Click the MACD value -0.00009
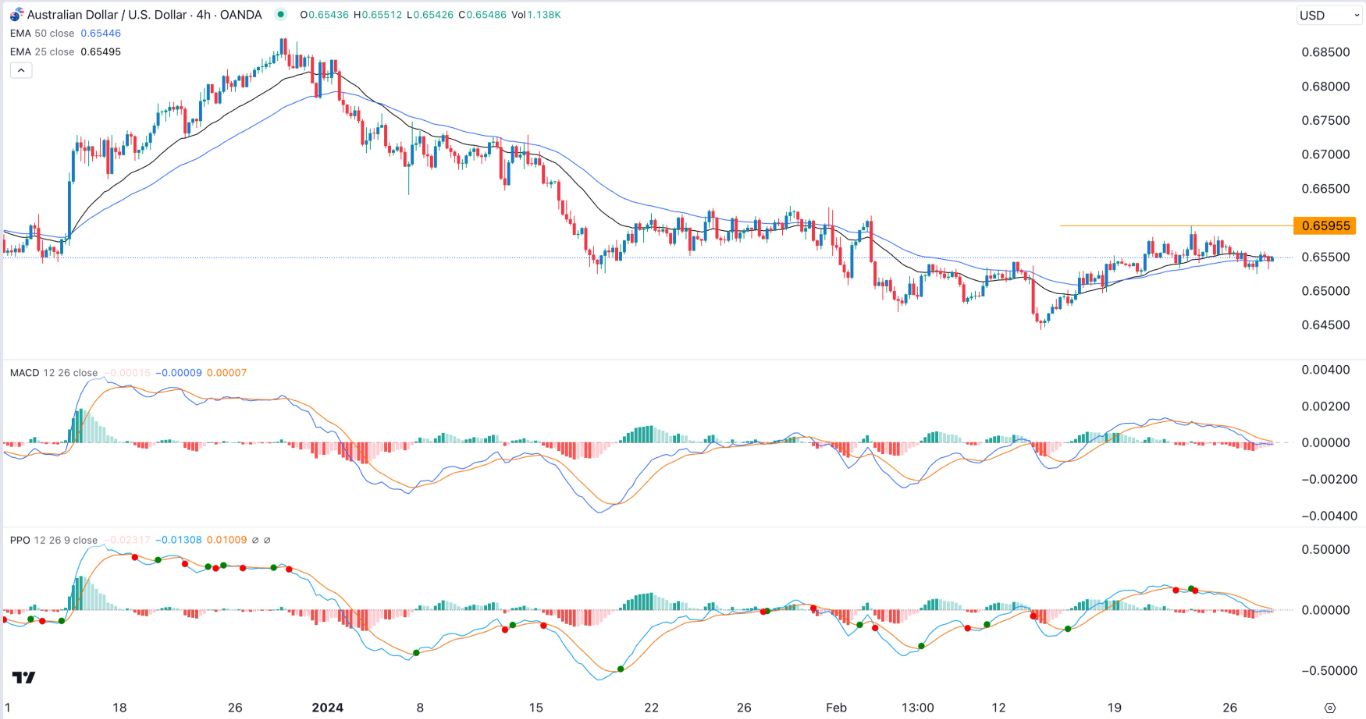This screenshot has height=719, width=1366. click(181, 373)
